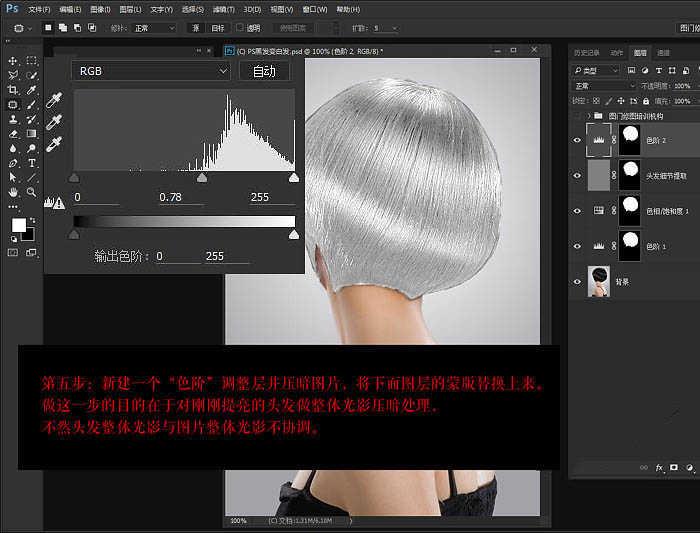The height and width of the screenshot is (533, 700).
Task: Hide the 背景 layer
Action: [577, 282]
